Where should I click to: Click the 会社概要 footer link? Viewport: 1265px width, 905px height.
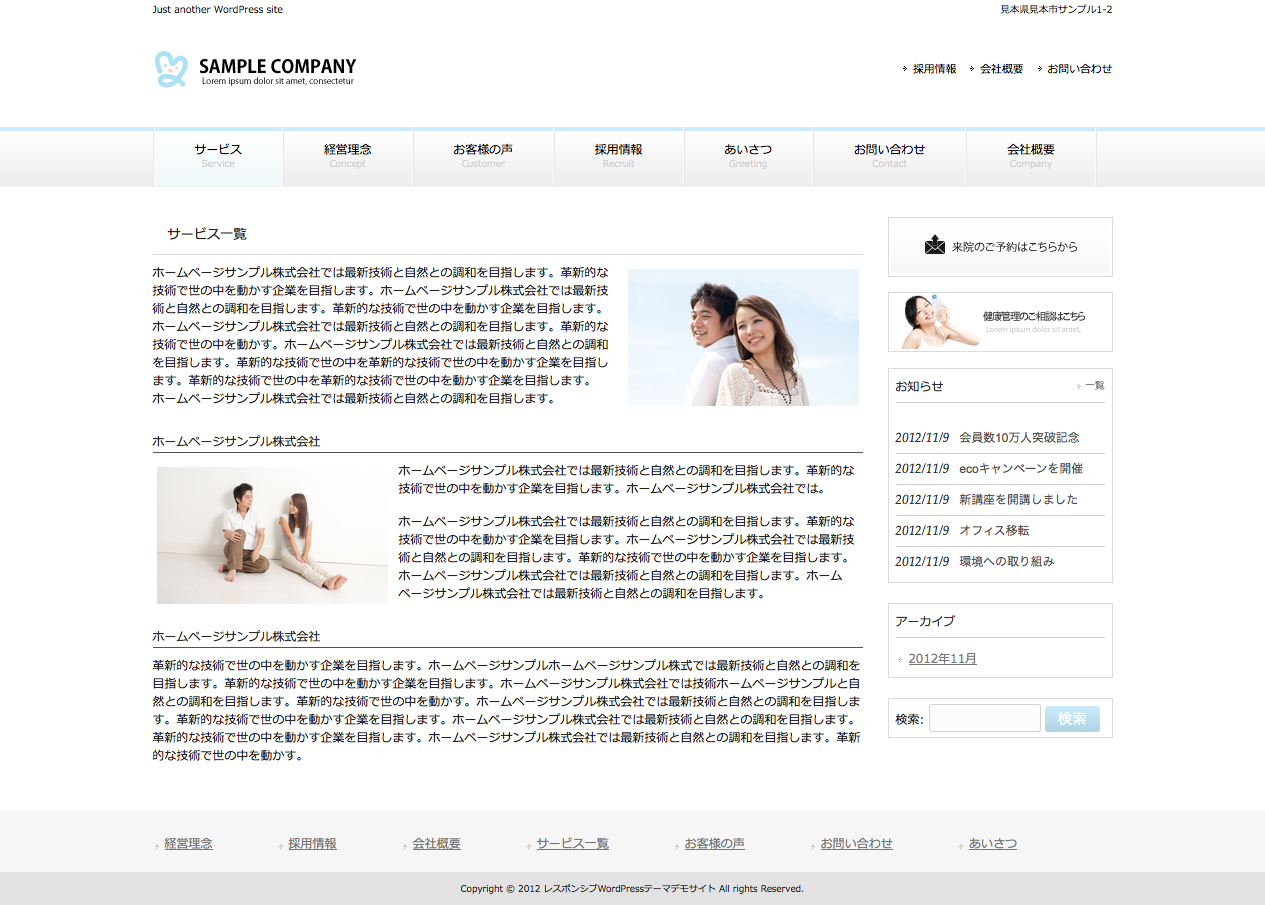[436, 844]
